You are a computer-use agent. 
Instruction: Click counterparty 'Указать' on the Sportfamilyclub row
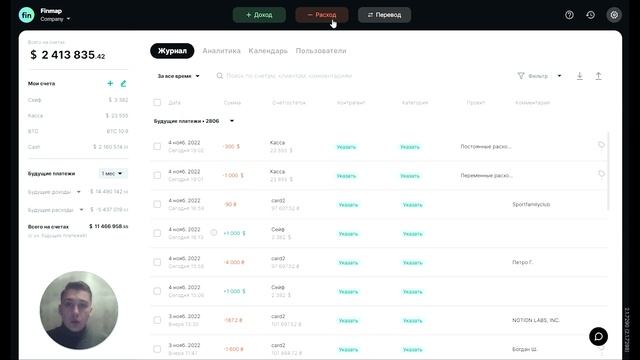(x=348, y=205)
